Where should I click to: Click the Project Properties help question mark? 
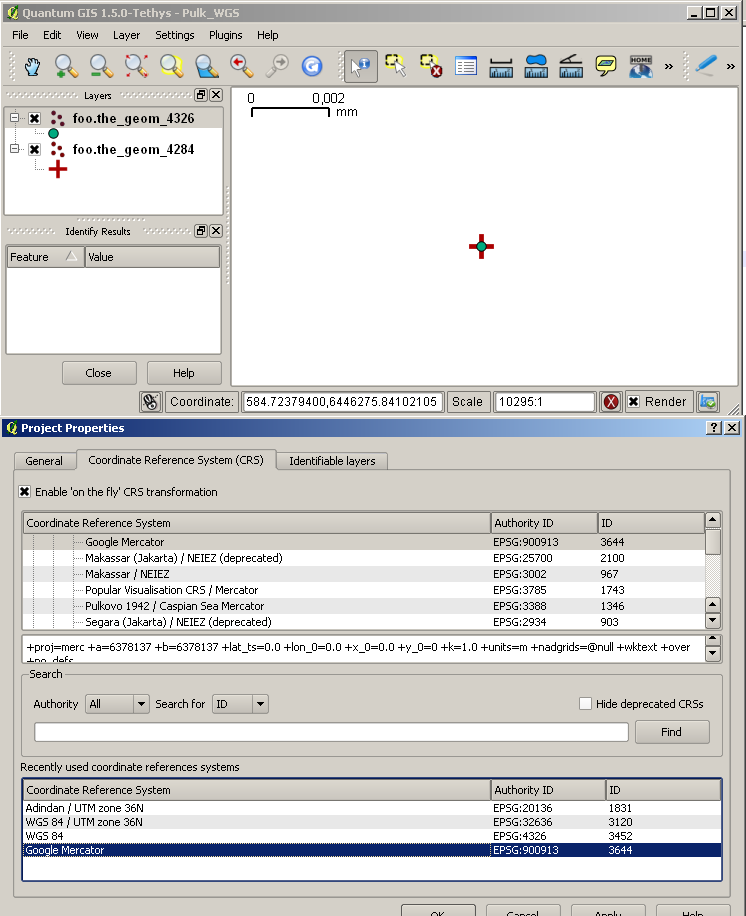click(x=713, y=428)
